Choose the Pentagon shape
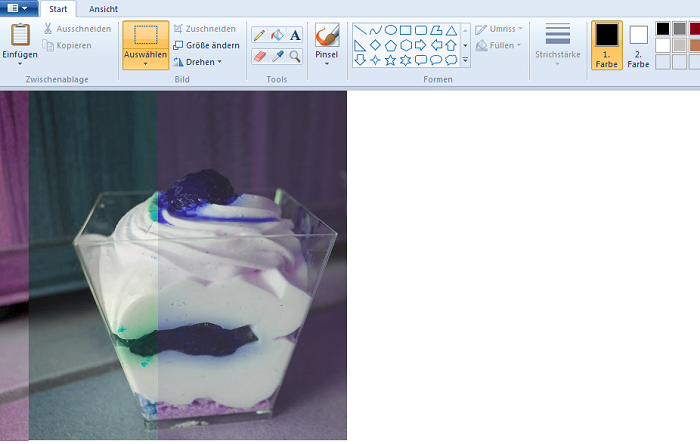 (391, 45)
